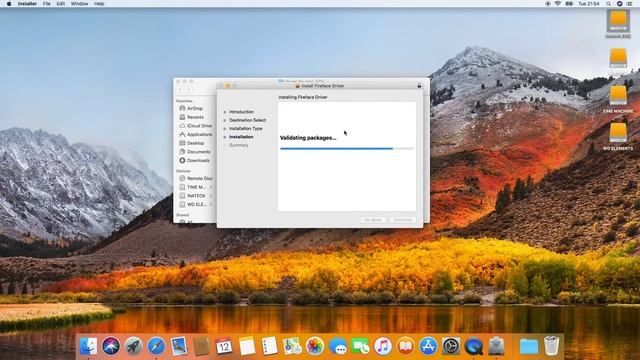Open the Maps app in Dock
The height and width of the screenshot is (360, 640).
(x=292, y=346)
